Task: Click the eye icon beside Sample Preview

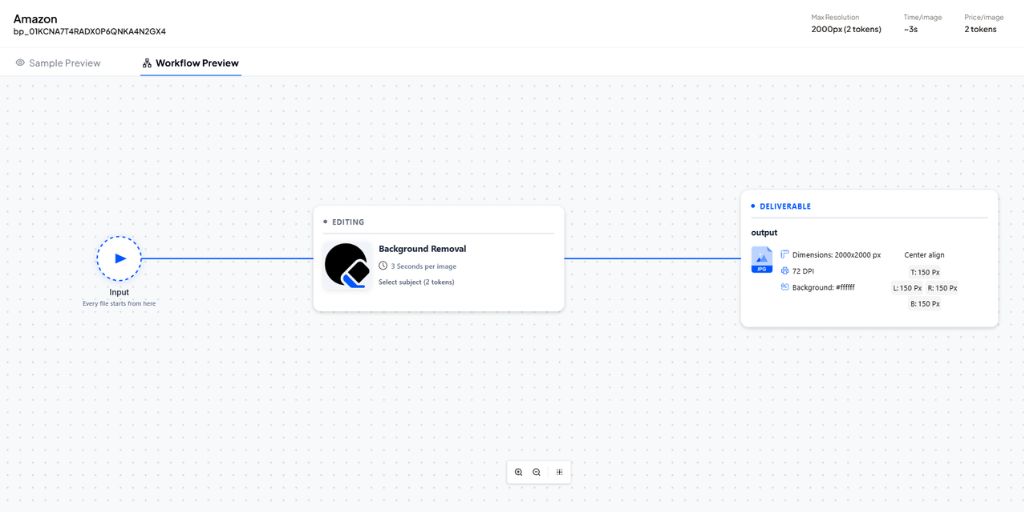Action: pos(20,63)
